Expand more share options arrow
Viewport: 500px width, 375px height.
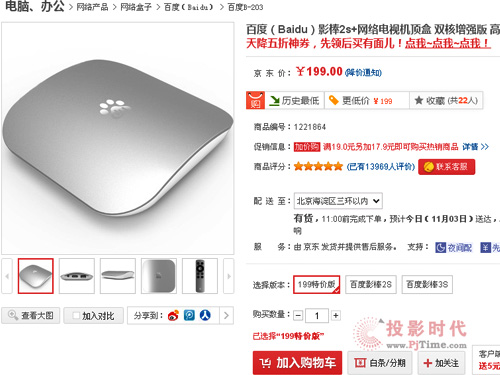click(226, 315)
